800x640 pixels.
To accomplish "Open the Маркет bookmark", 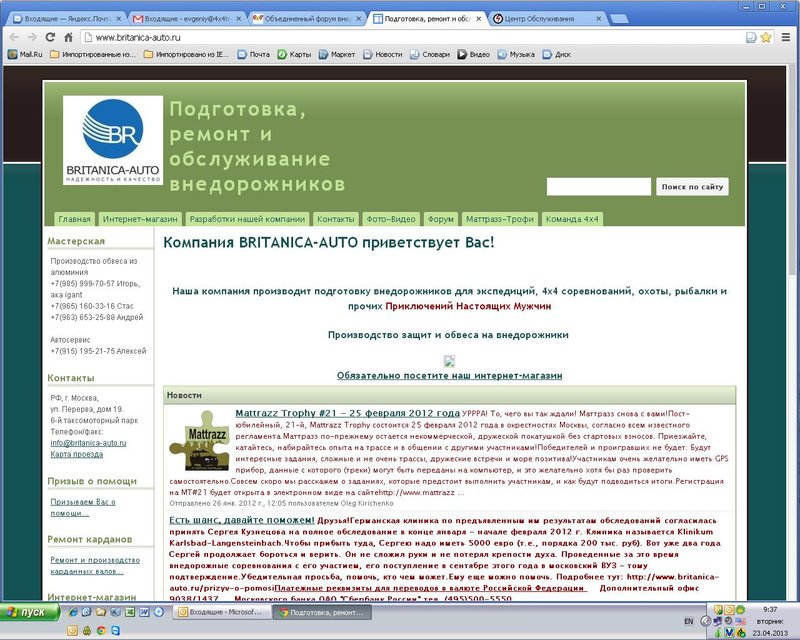I will point(337,54).
